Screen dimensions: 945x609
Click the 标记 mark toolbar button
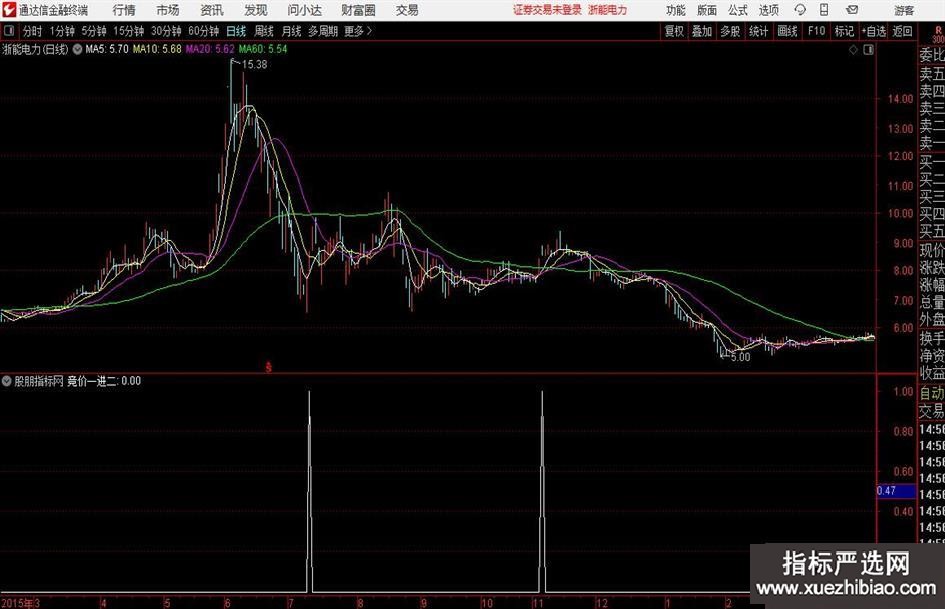(844, 31)
